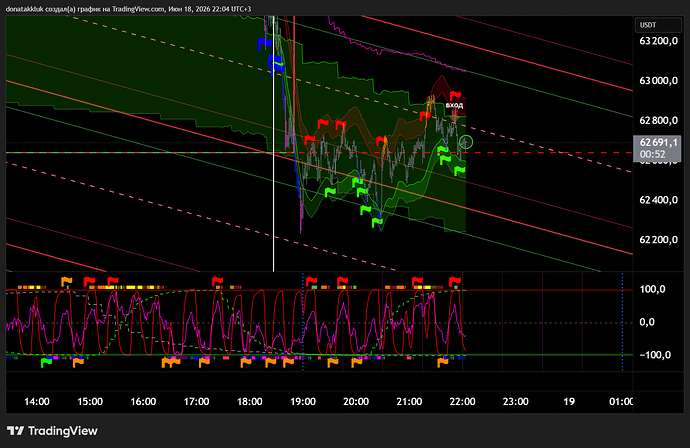Screen dimensions: 690x448
Task: Click the TradingView logo at the bottom
Action: pos(52,431)
